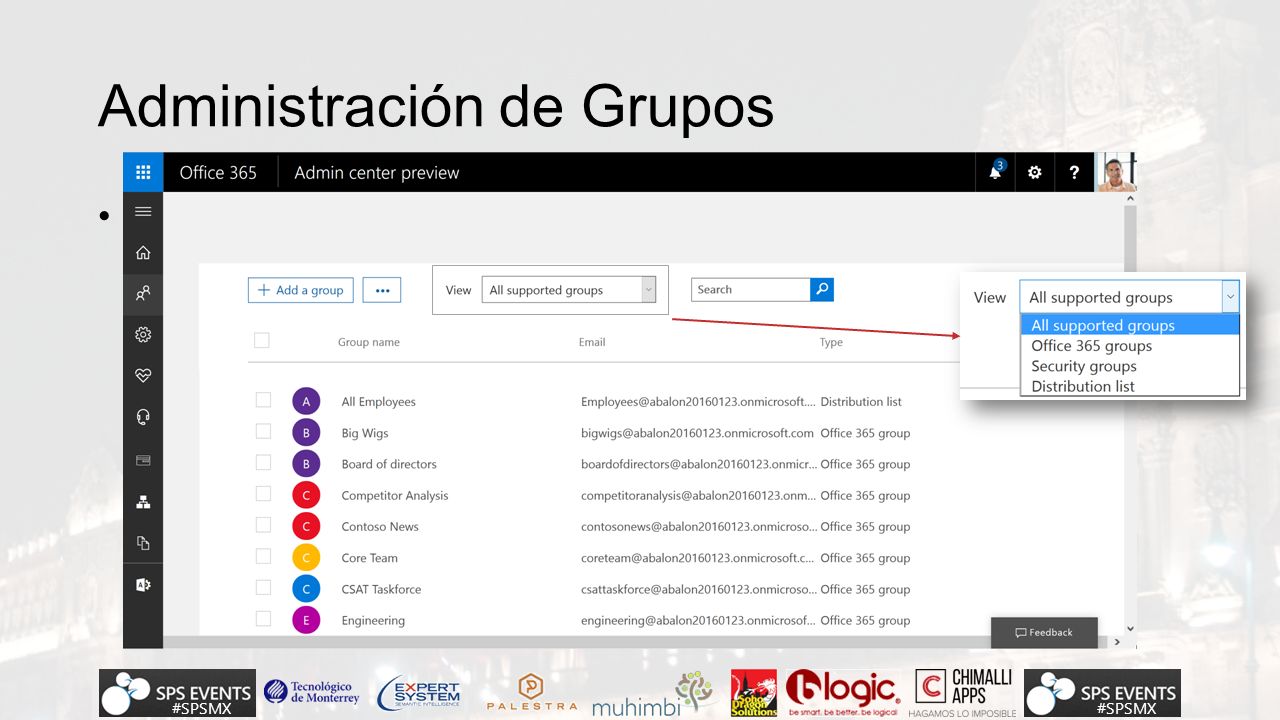Check the Board of directors row checkbox
The image size is (1280, 720).
[263, 462]
